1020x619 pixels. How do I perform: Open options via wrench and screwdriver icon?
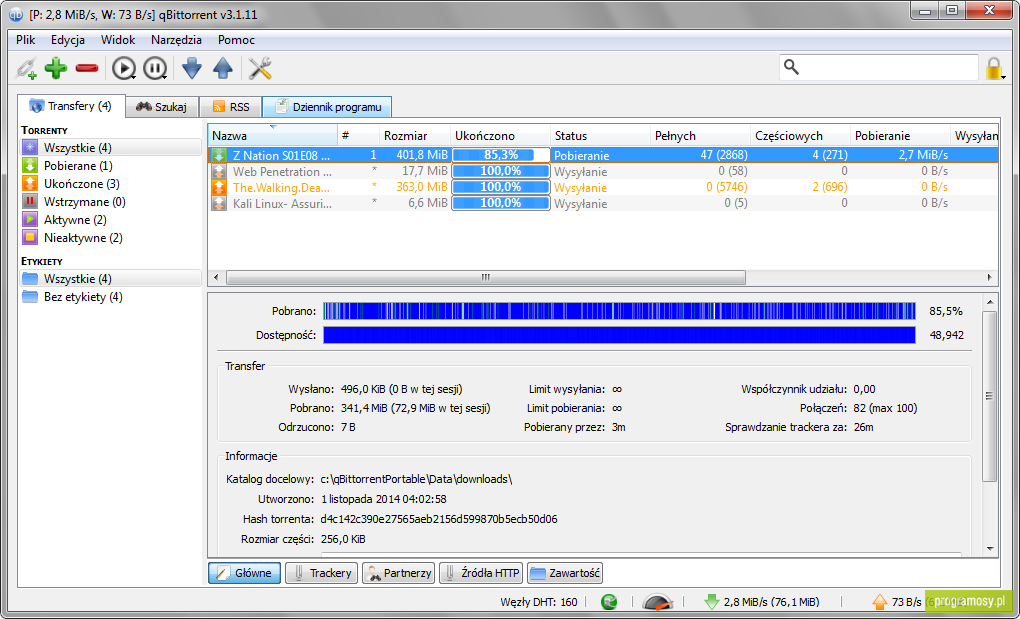pos(260,68)
